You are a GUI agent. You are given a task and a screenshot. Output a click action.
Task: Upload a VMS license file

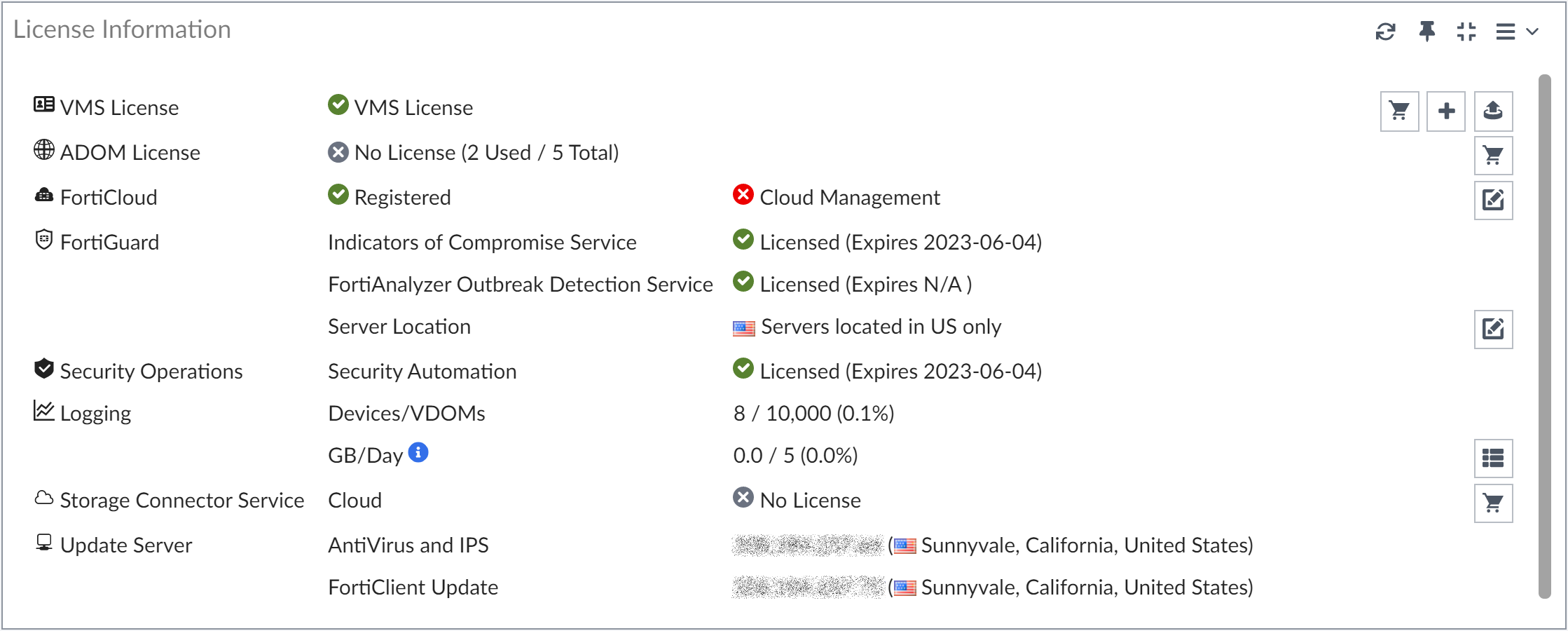pyautogui.click(x=1493, y=111)
